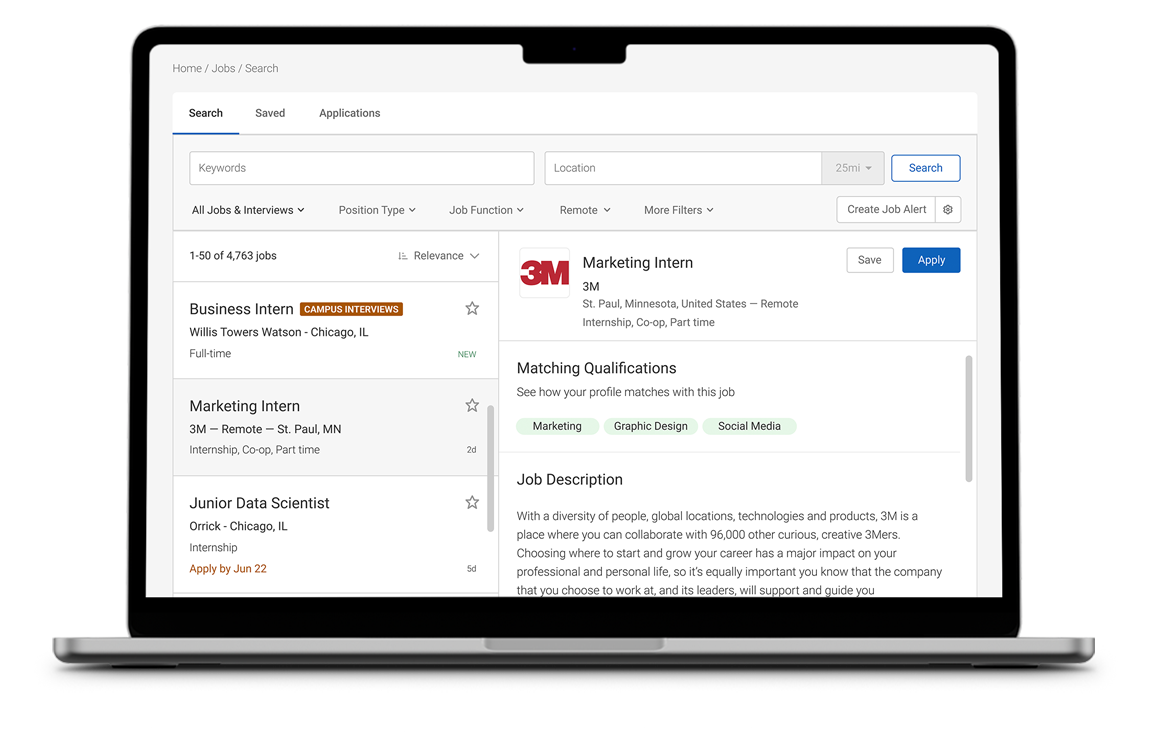Switch to the Applications tab
The image size is (1150, 732).
pos(349,113)
